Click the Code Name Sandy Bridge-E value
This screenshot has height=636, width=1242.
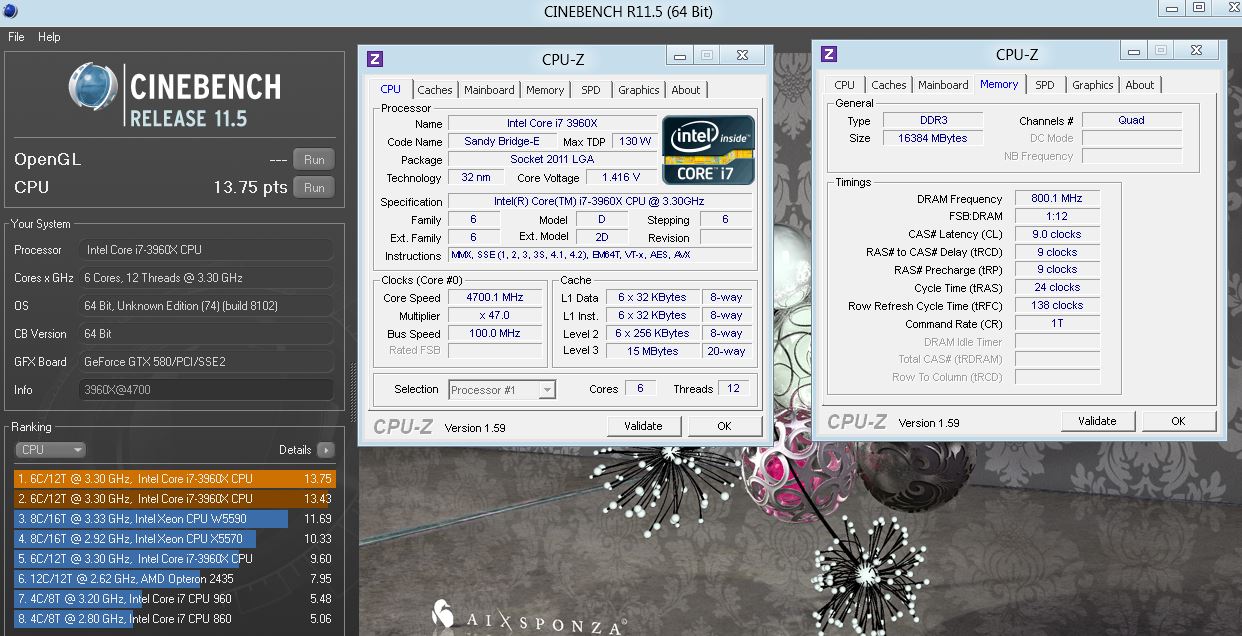502,142
